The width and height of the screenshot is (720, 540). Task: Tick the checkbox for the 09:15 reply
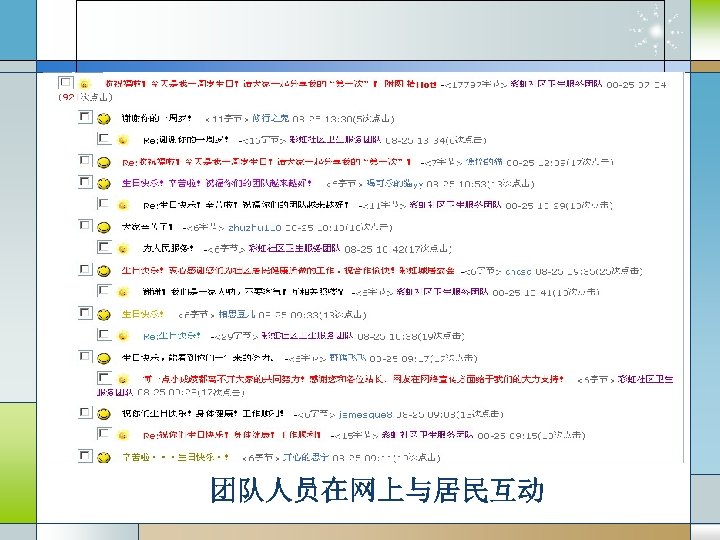point(104,433)
